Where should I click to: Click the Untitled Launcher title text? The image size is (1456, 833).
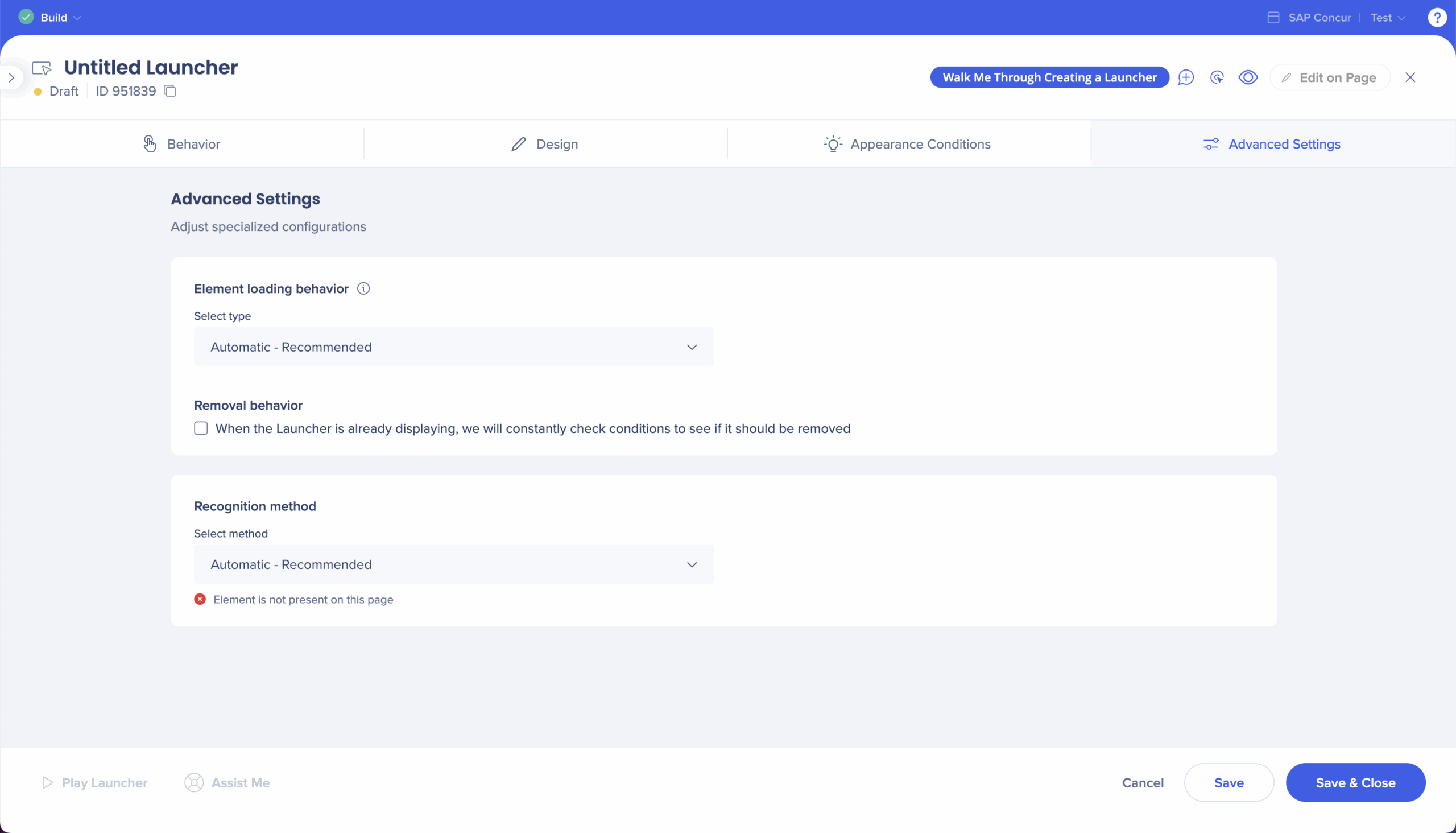150,68
